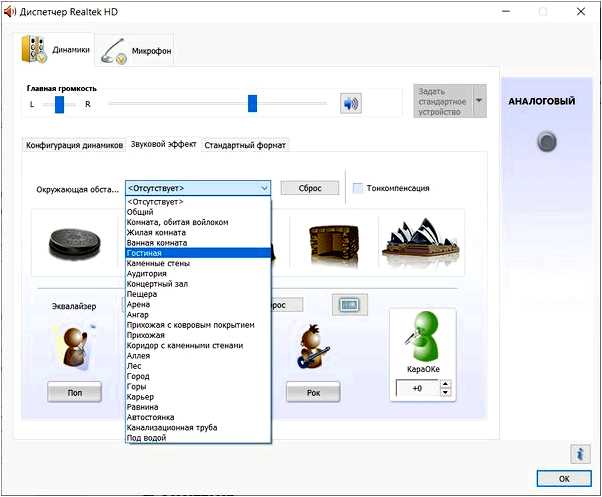602x497 pixels.
Task: Choose Коридор с каменными стенами
Action: tap(198, 345)
